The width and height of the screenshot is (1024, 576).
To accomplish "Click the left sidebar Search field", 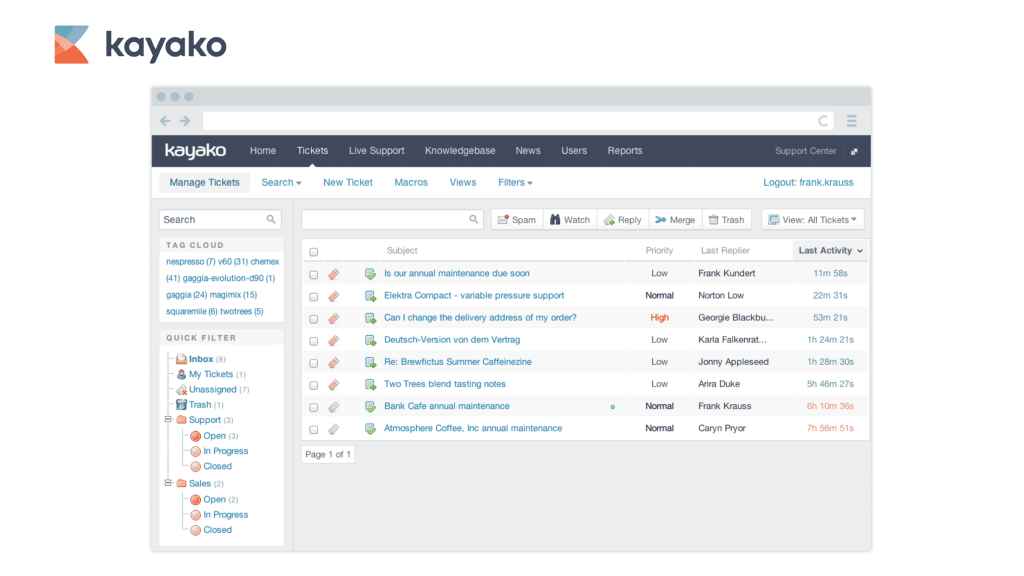I will 212,220.
